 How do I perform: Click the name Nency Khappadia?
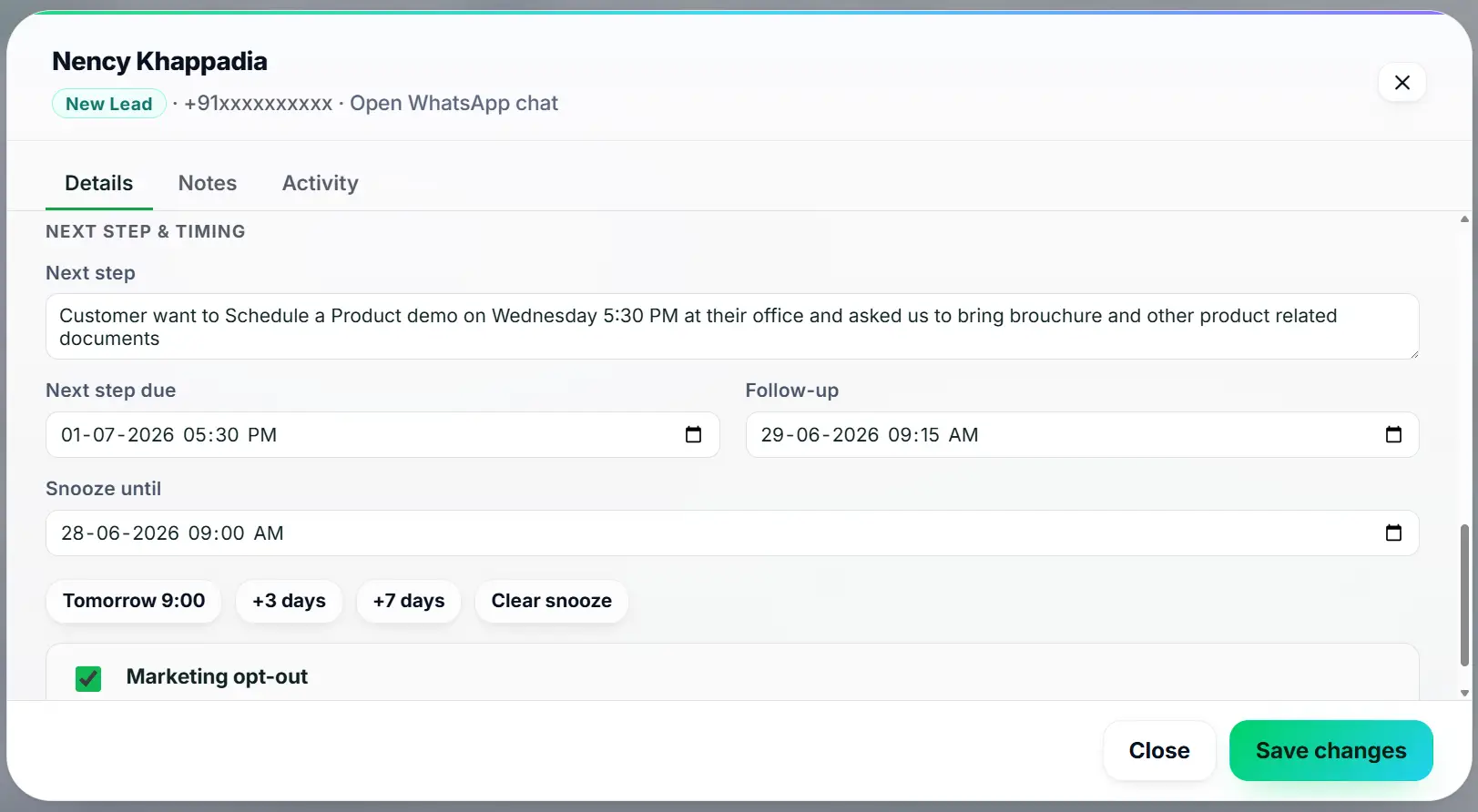tap(159, 61)
